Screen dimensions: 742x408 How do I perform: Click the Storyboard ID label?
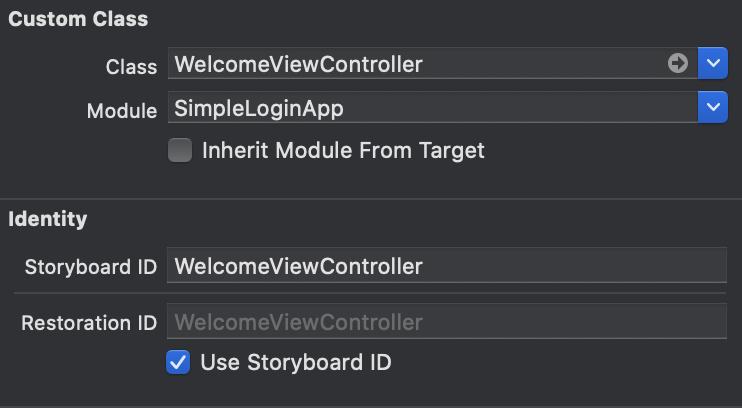(x=91, y=267)
